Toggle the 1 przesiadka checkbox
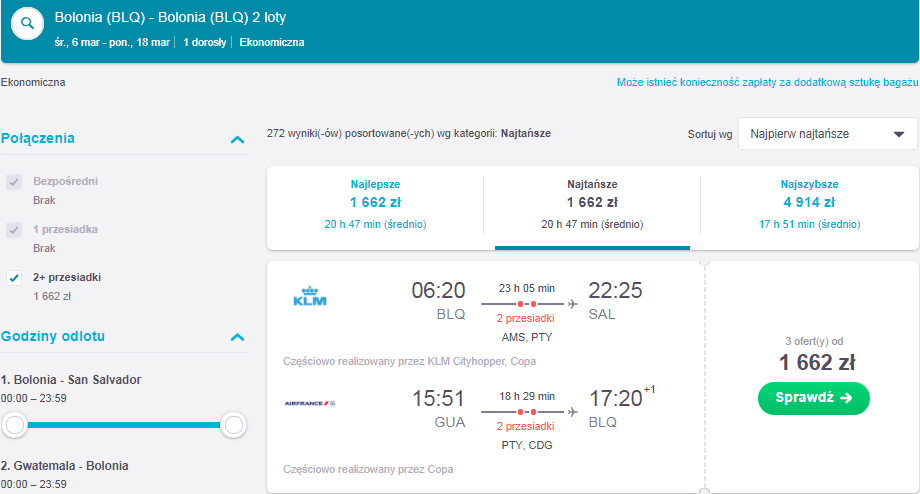The width and height of the screenshot is (920, 494). (x=14, y=230)
